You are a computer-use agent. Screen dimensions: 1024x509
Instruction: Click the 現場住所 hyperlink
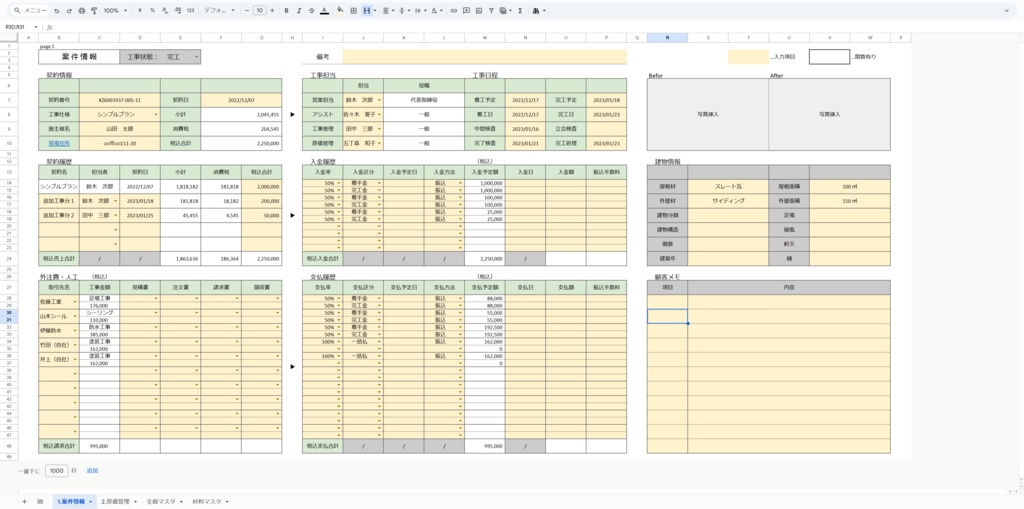pyautogui.click(x=59, y=143)
